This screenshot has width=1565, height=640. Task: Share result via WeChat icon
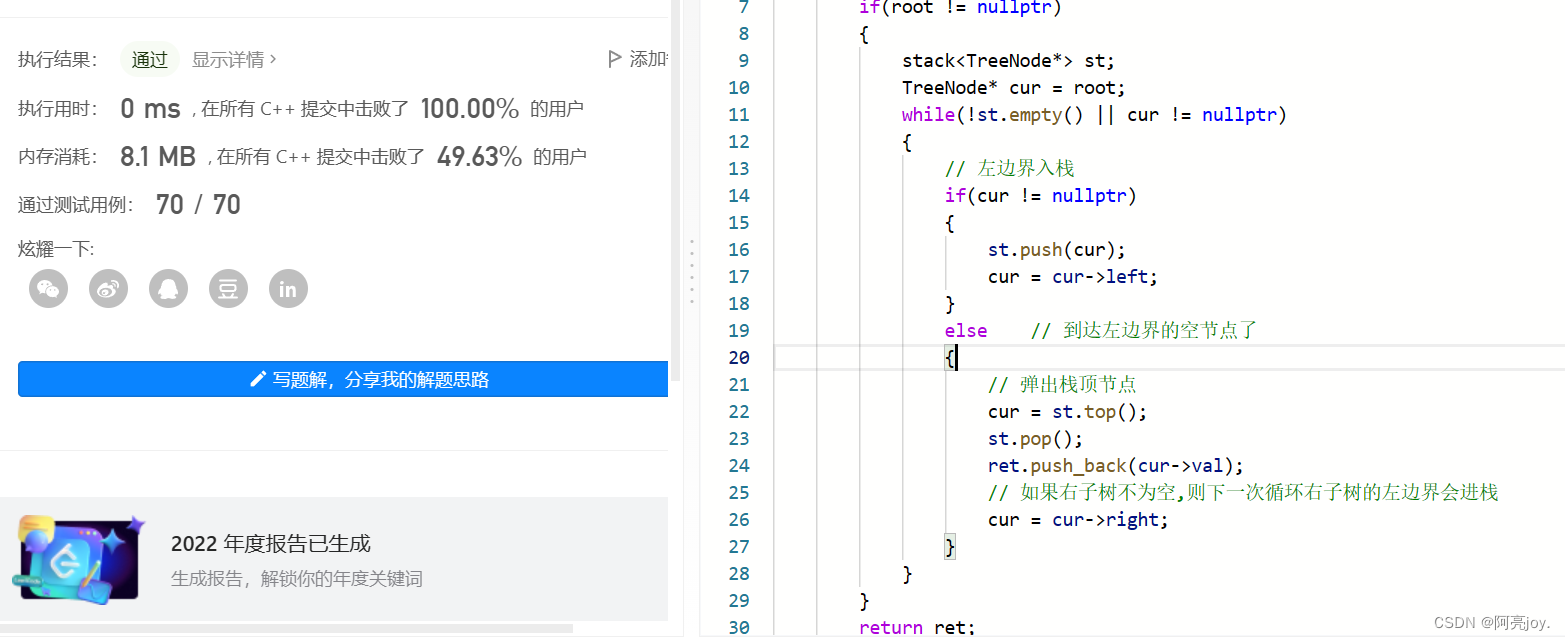[x=49, y=289]
